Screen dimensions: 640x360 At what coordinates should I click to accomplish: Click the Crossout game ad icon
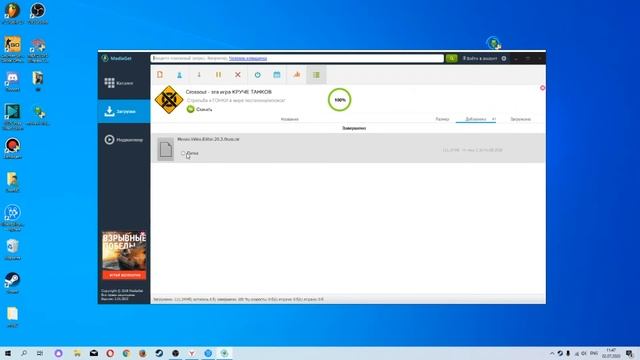(169, 100)
